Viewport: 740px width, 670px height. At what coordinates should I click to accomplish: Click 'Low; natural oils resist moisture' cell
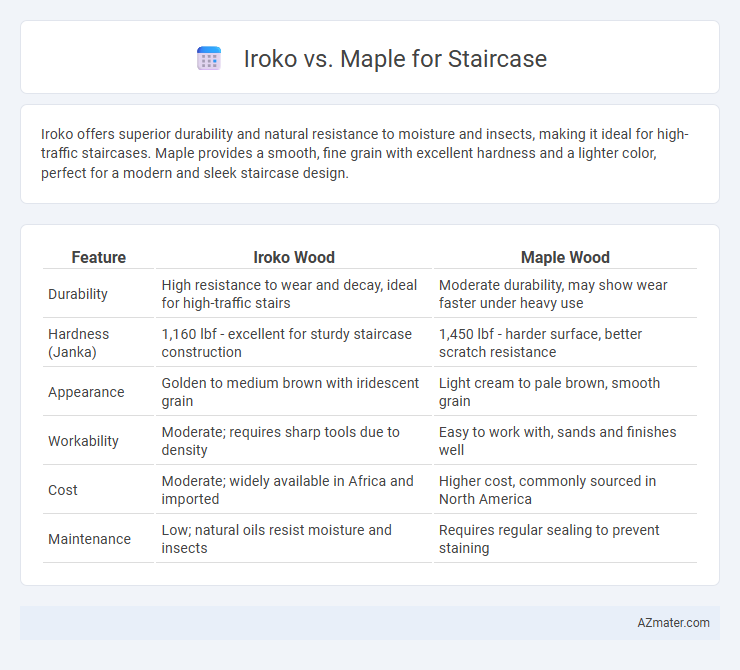point(294,539)
